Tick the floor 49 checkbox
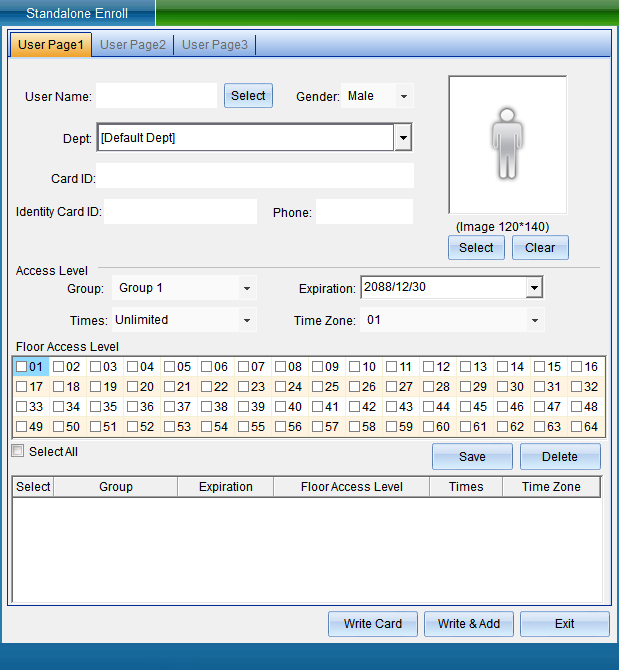Image resolution: width=619 pixels, height=670 pixels. pos(22,427)
